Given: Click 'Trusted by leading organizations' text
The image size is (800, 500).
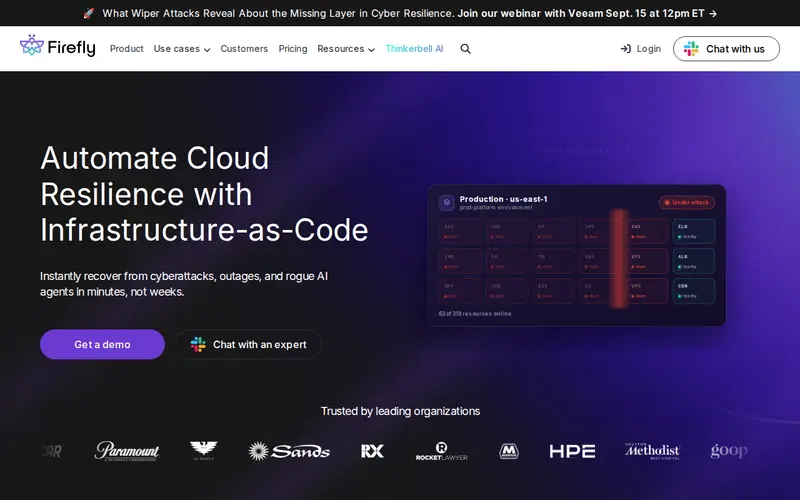Looking at the screenshot, I should coord(400,411).
